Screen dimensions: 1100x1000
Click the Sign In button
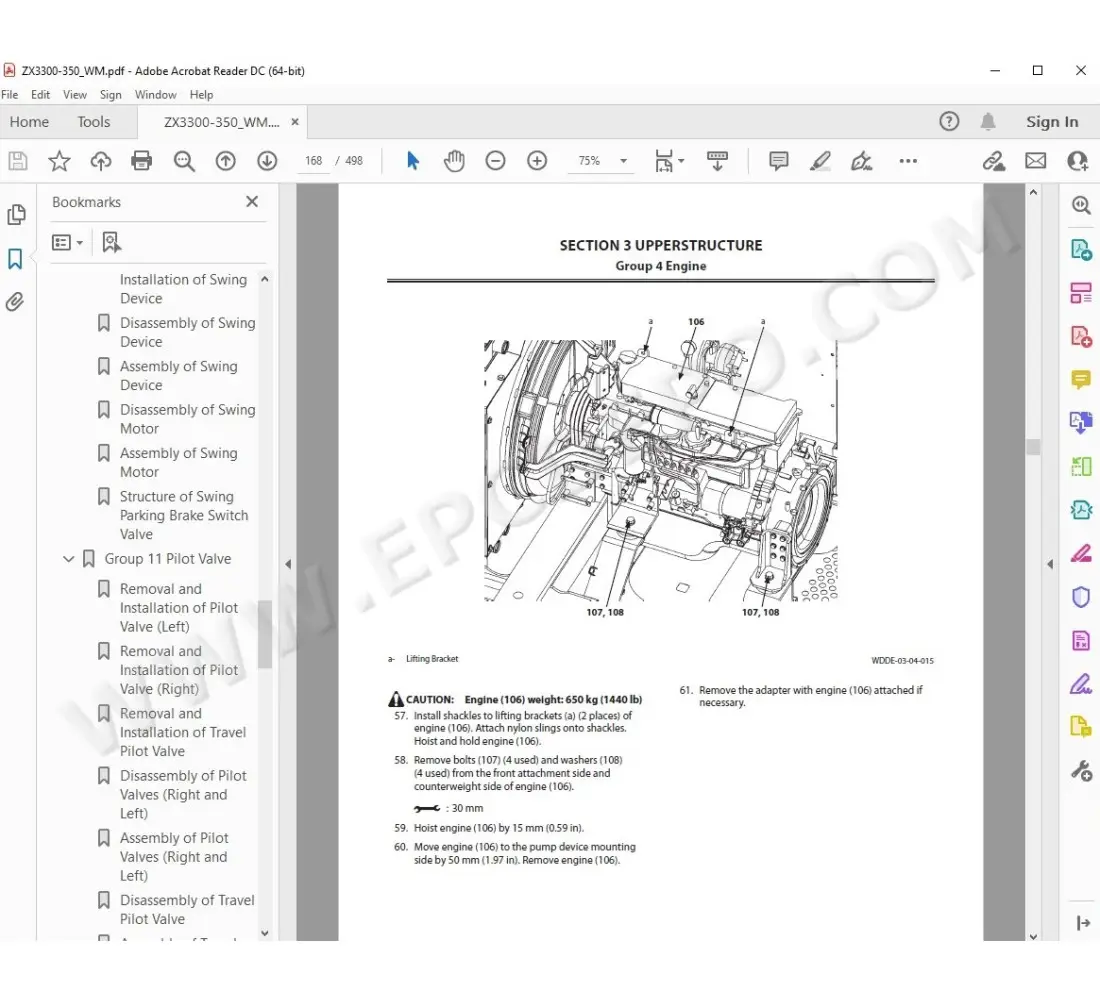tap(1052, 122)
